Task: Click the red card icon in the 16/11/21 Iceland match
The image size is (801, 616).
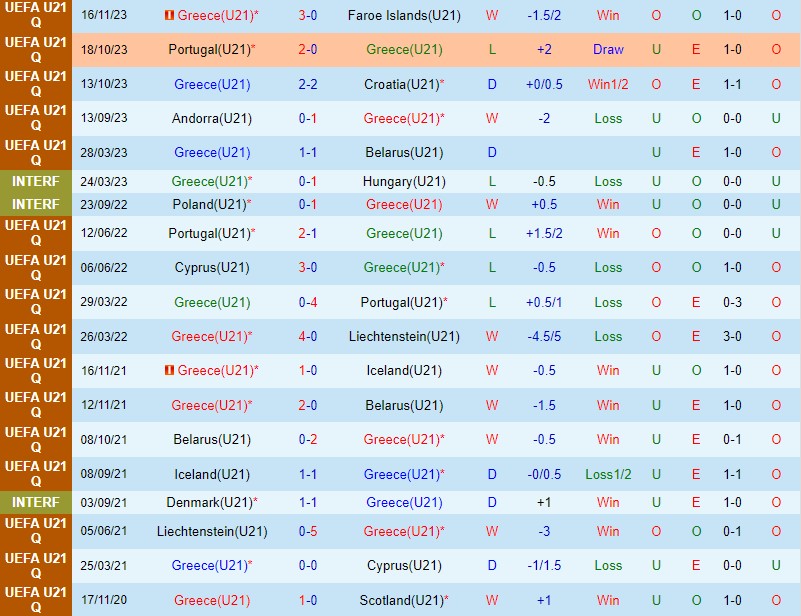Action: click(x=169, y=371)
